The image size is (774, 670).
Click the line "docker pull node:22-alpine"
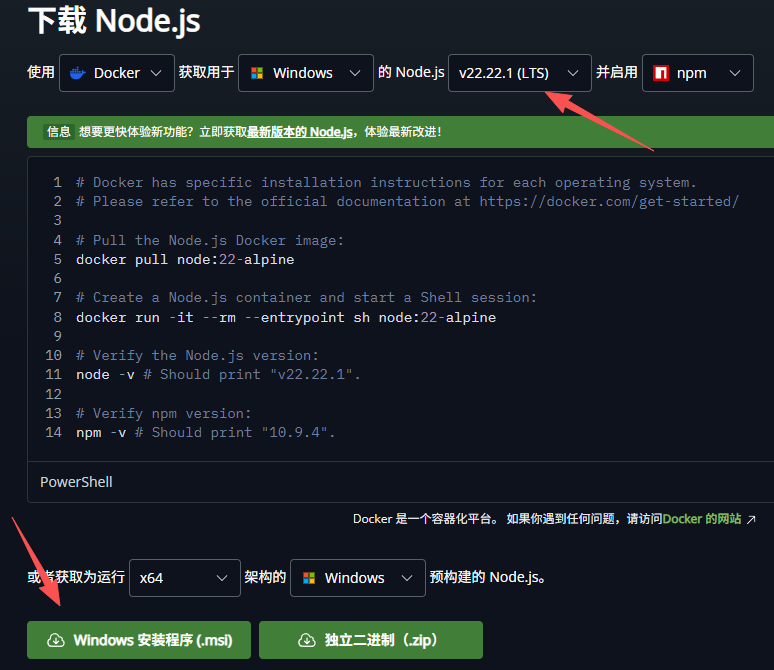pos(185,260)
